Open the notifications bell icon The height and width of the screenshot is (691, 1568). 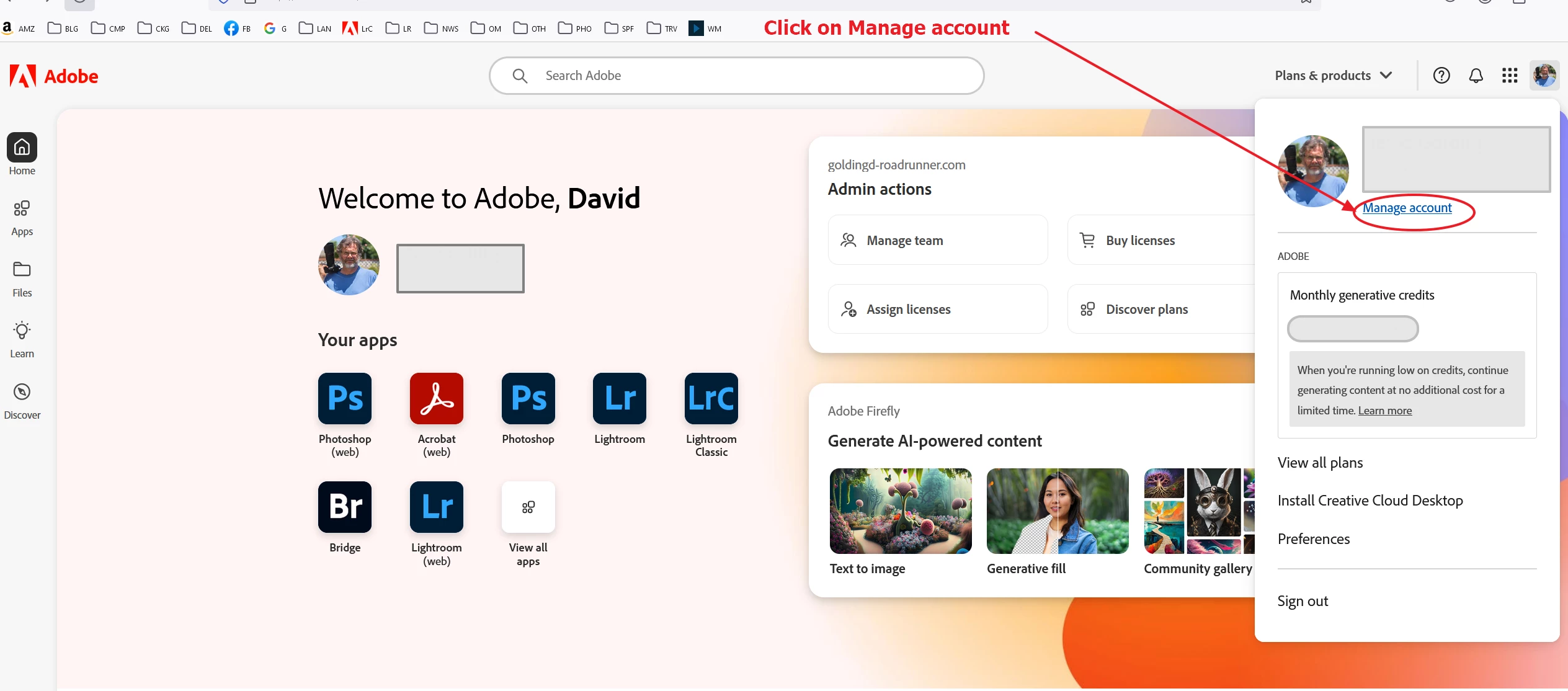[x=1476, y=76]
